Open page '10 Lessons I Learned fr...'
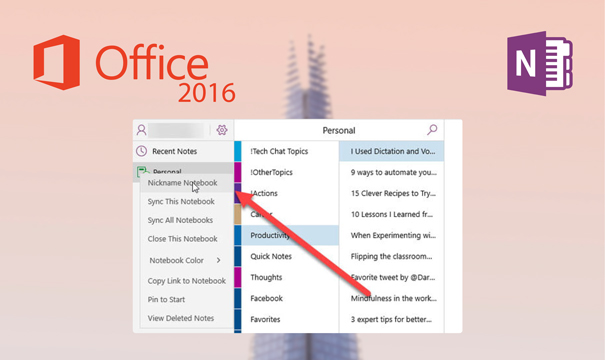Screen dimensions: 605x360 coord(392,214)
